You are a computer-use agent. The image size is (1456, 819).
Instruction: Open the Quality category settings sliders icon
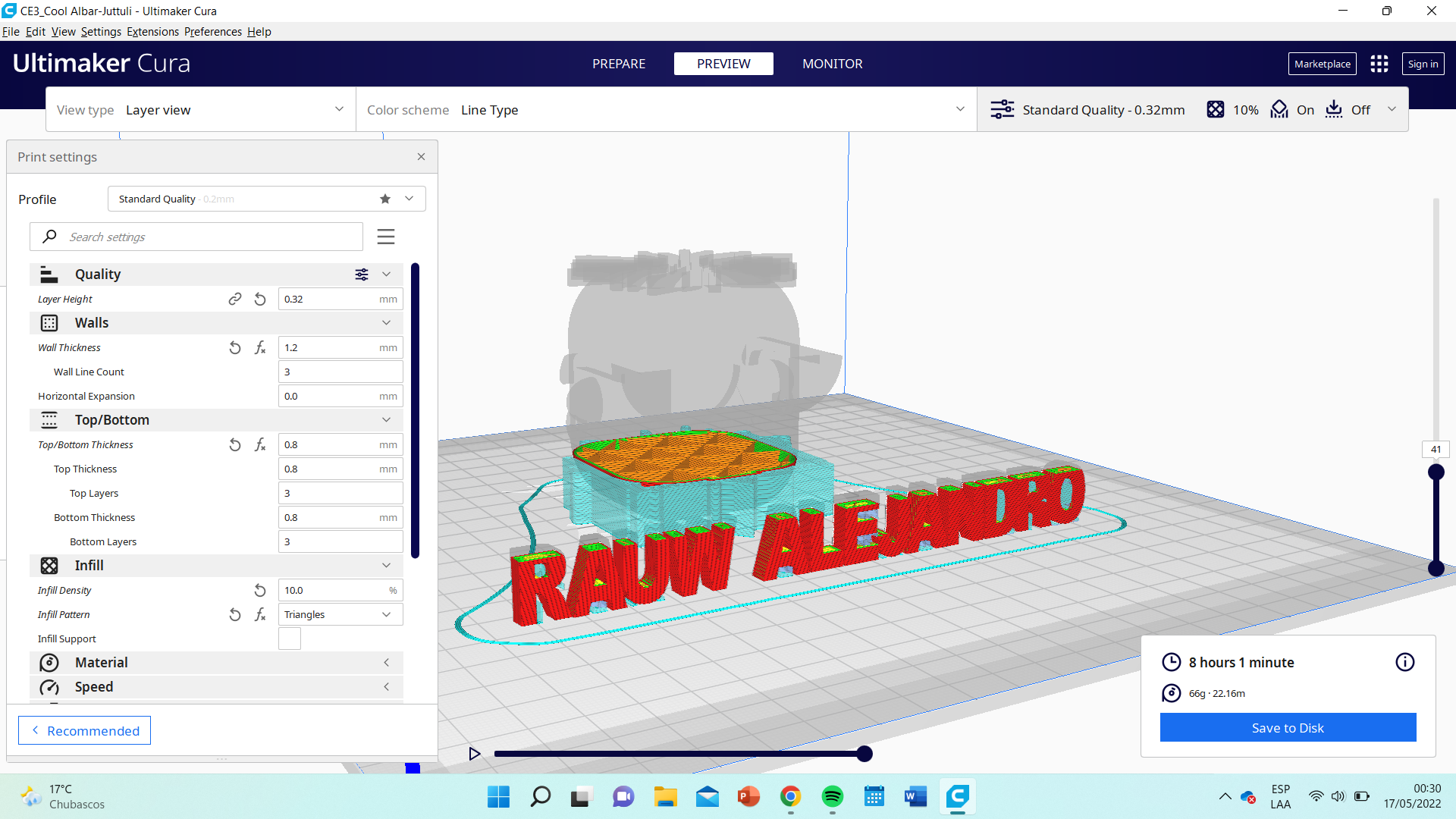coord(362,275)
